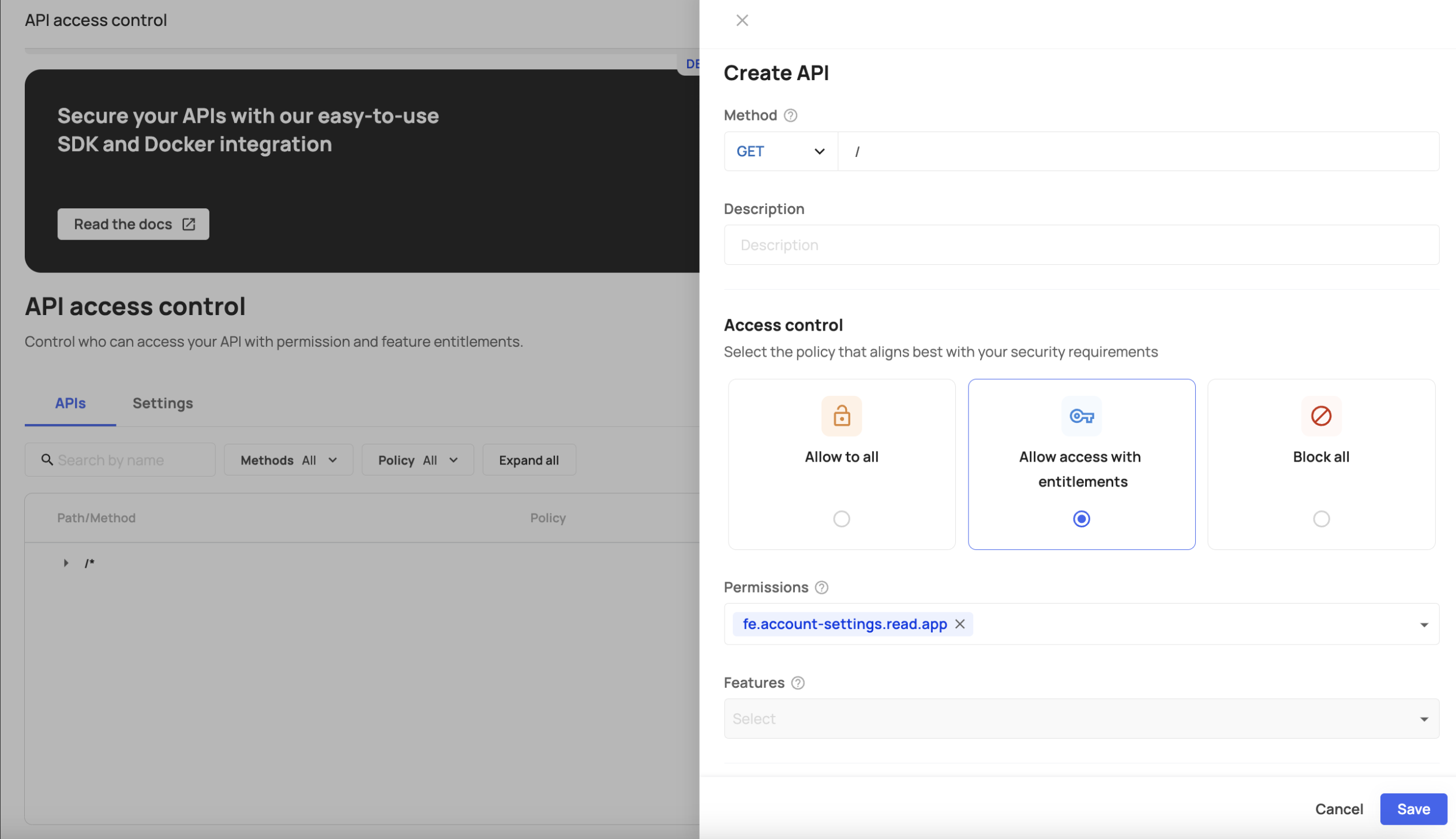Click the search magnifier icon
Screen dimensions: 1456x839
pos(47,460)
